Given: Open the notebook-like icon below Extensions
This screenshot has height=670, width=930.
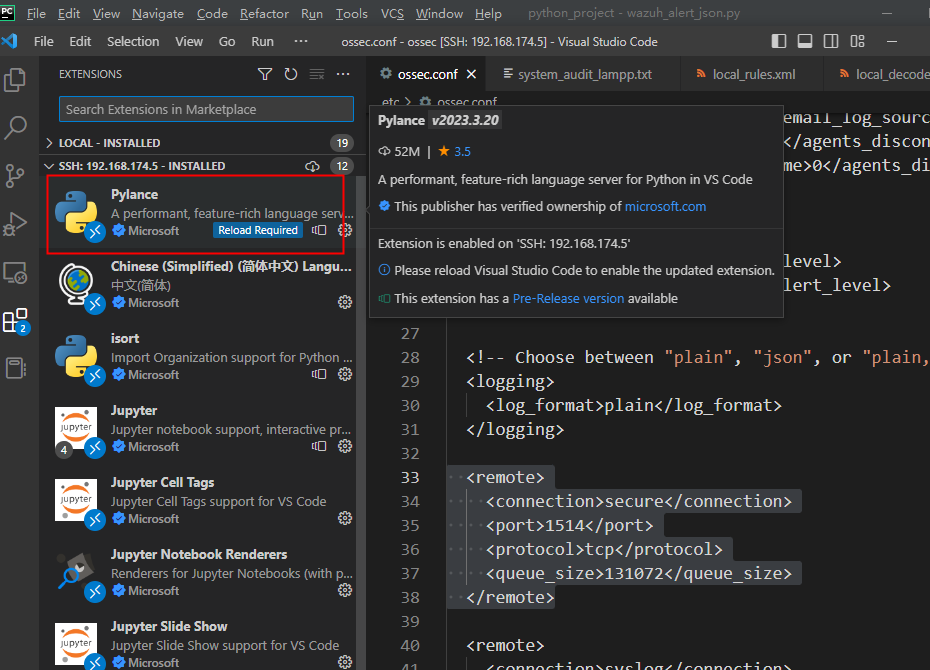Looking at the screenshot, I should 15,368.
